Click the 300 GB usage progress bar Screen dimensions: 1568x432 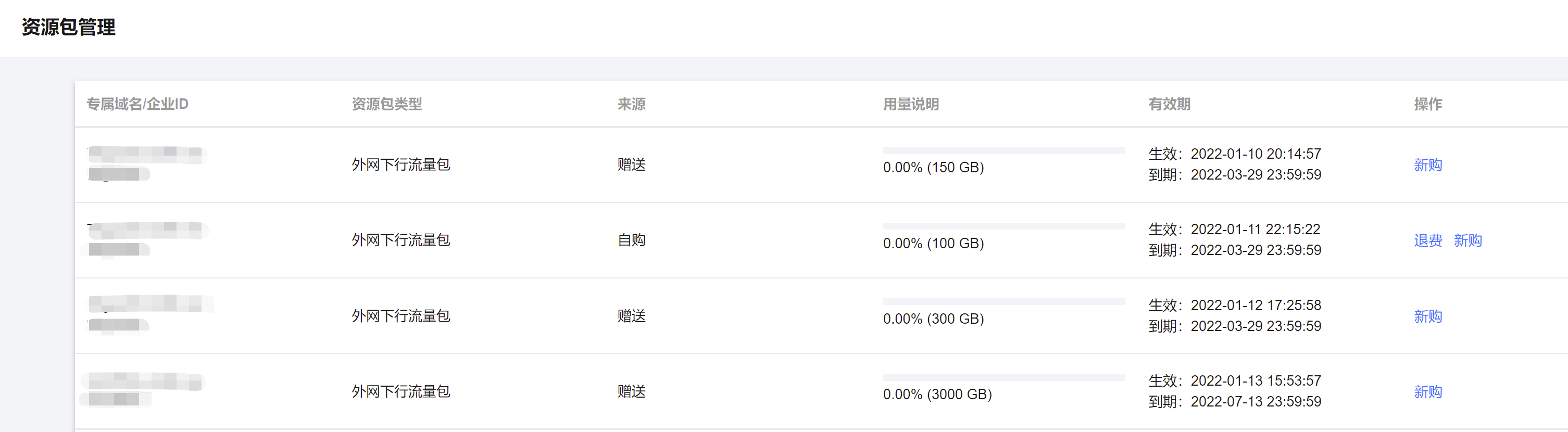[1003, 301]
